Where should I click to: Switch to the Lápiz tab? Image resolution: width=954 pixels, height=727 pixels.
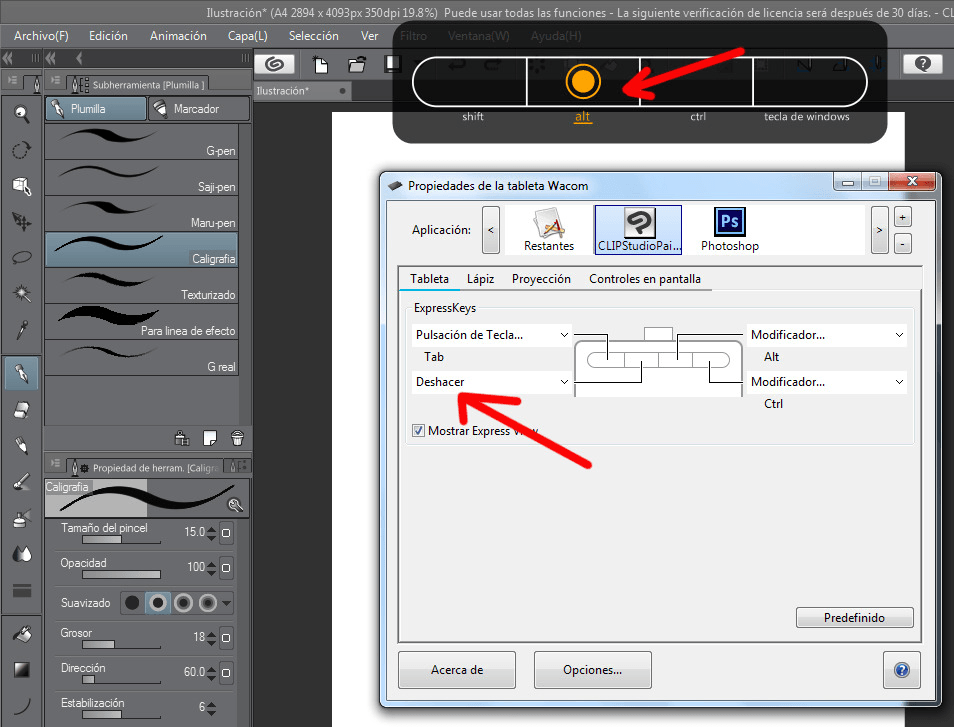click(480, 279)
